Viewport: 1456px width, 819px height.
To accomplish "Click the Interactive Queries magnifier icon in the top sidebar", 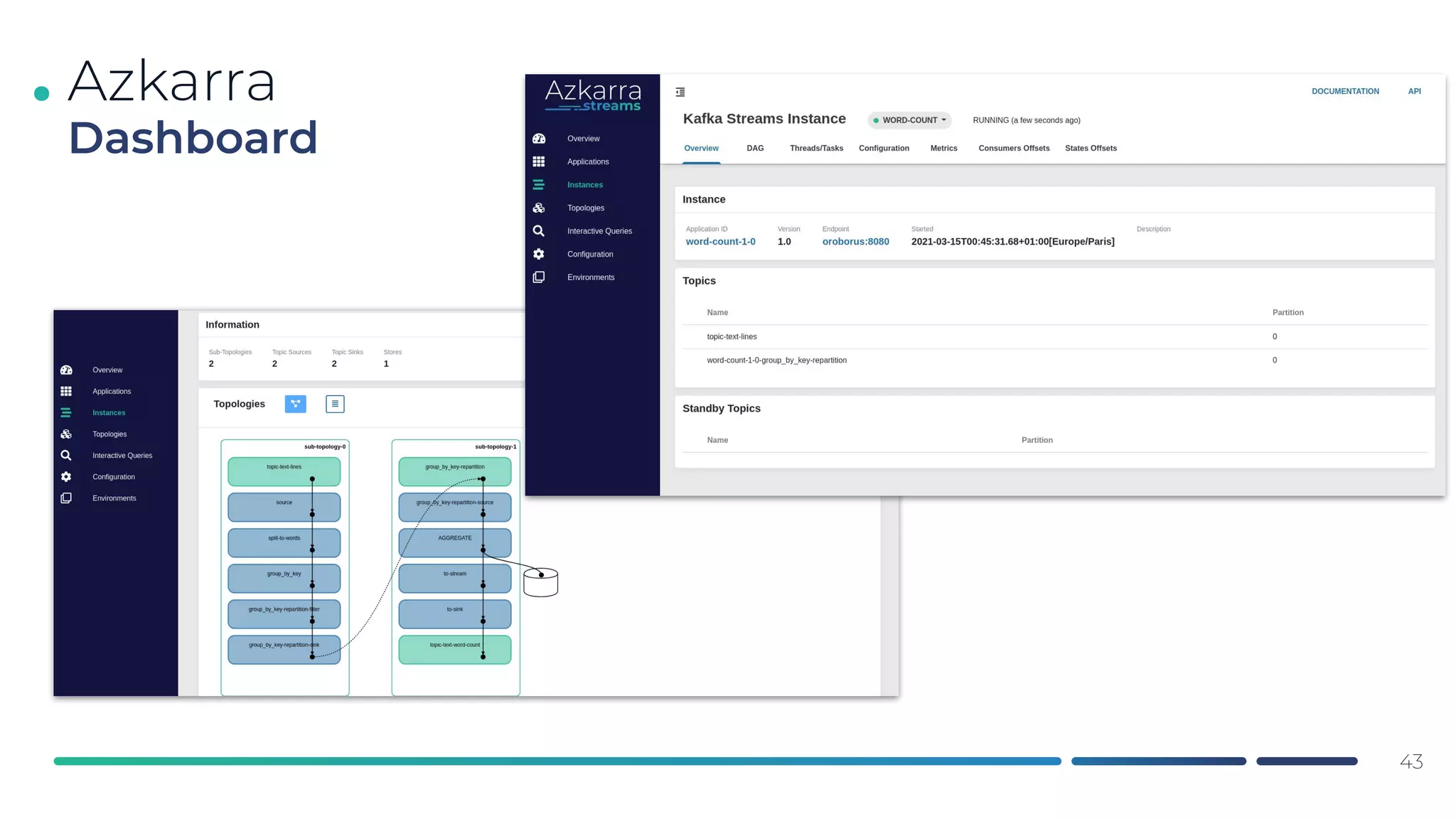I will [539, 231].
